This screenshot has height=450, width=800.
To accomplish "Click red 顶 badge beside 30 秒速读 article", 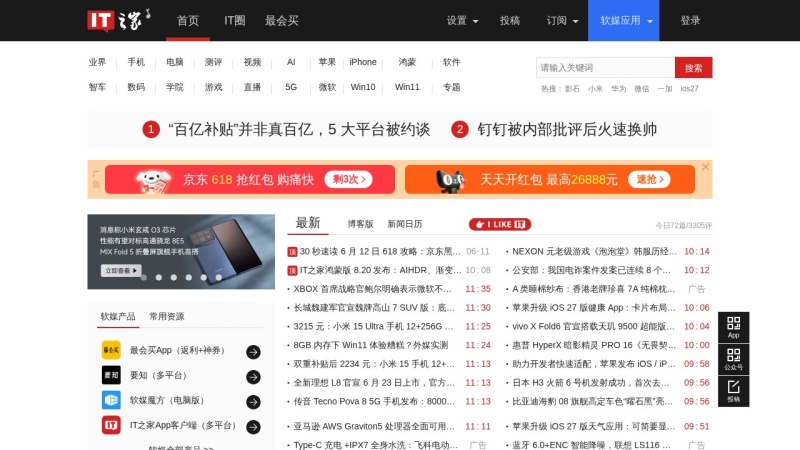I will [292, 252].
